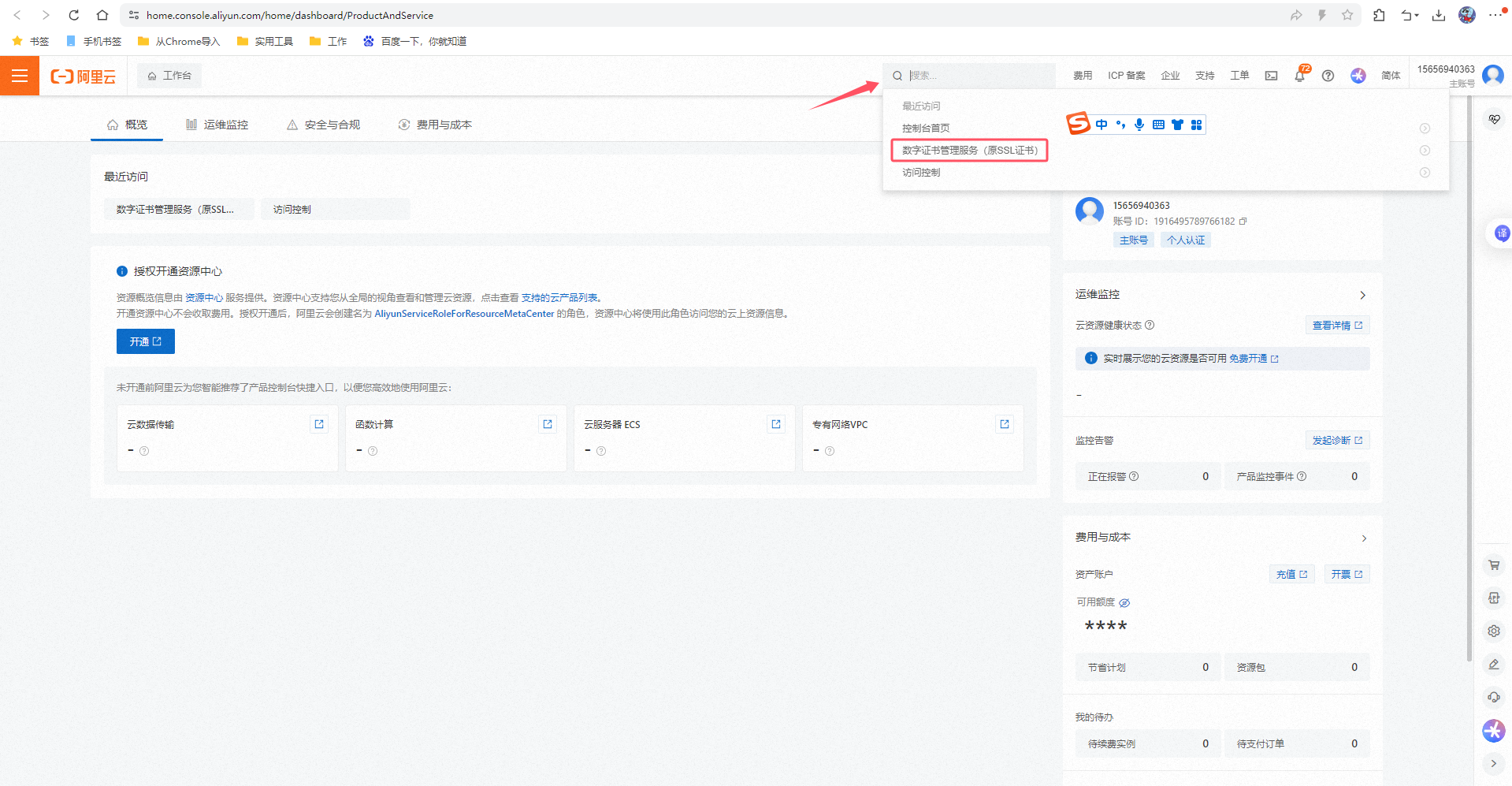This screenshot has width=1512, height=786.
Task: Collapse the right sidebar arrow
Action: pyautogui.click(x=1493, y=763)
